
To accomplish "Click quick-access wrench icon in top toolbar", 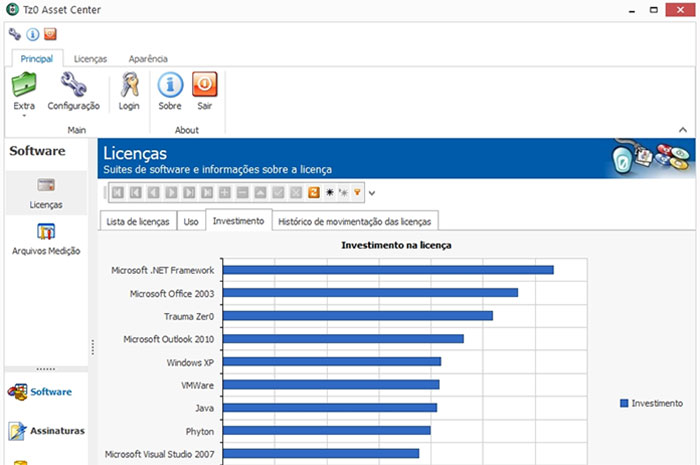I will [15, 34].
